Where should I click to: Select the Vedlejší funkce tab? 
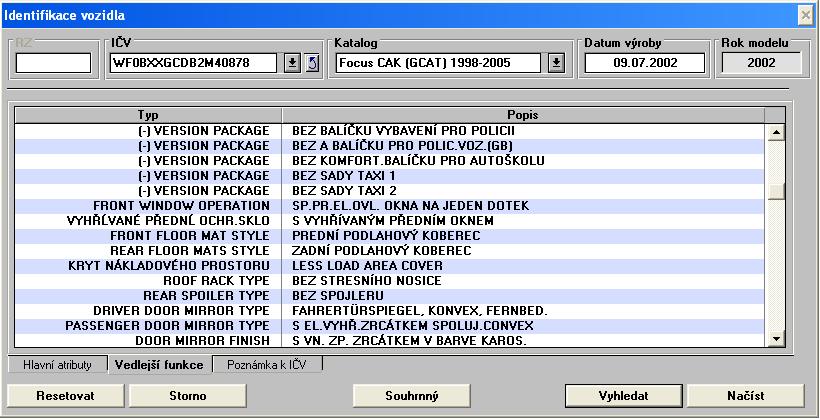point(159,365)
